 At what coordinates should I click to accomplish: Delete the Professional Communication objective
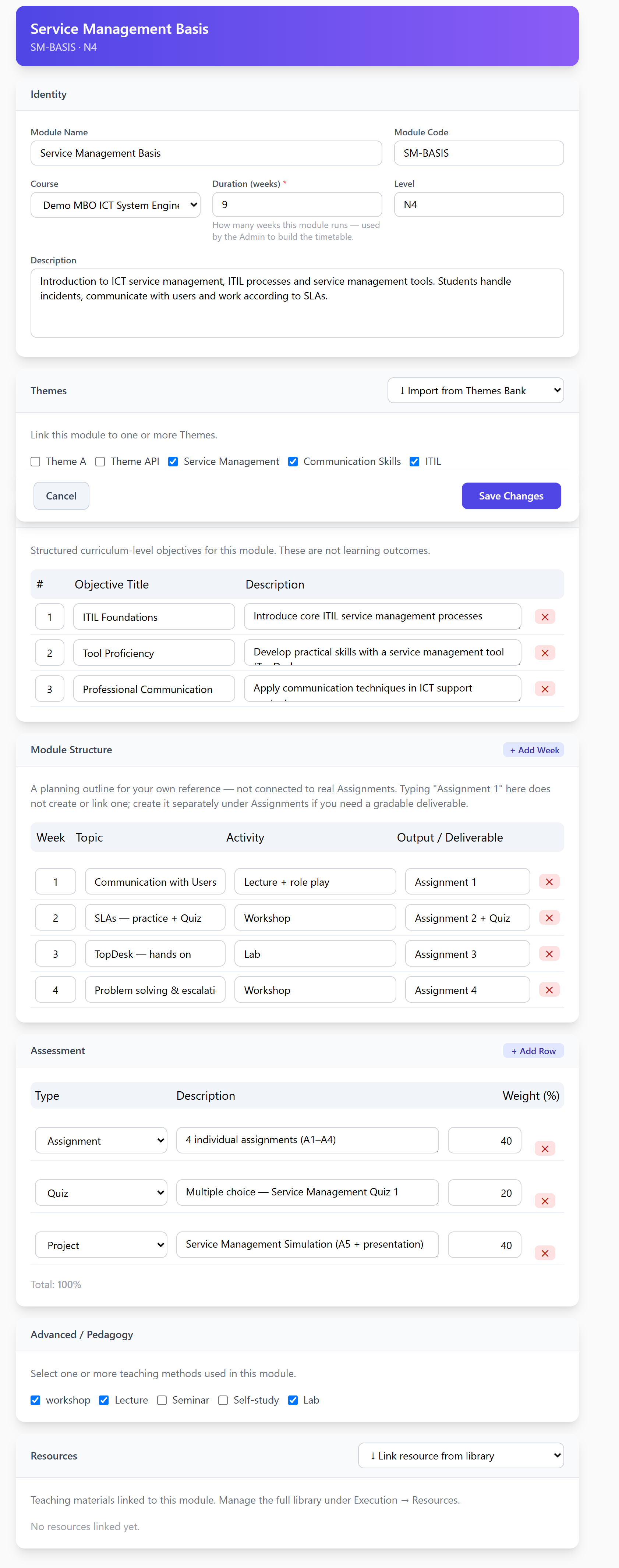click(545, 689)
